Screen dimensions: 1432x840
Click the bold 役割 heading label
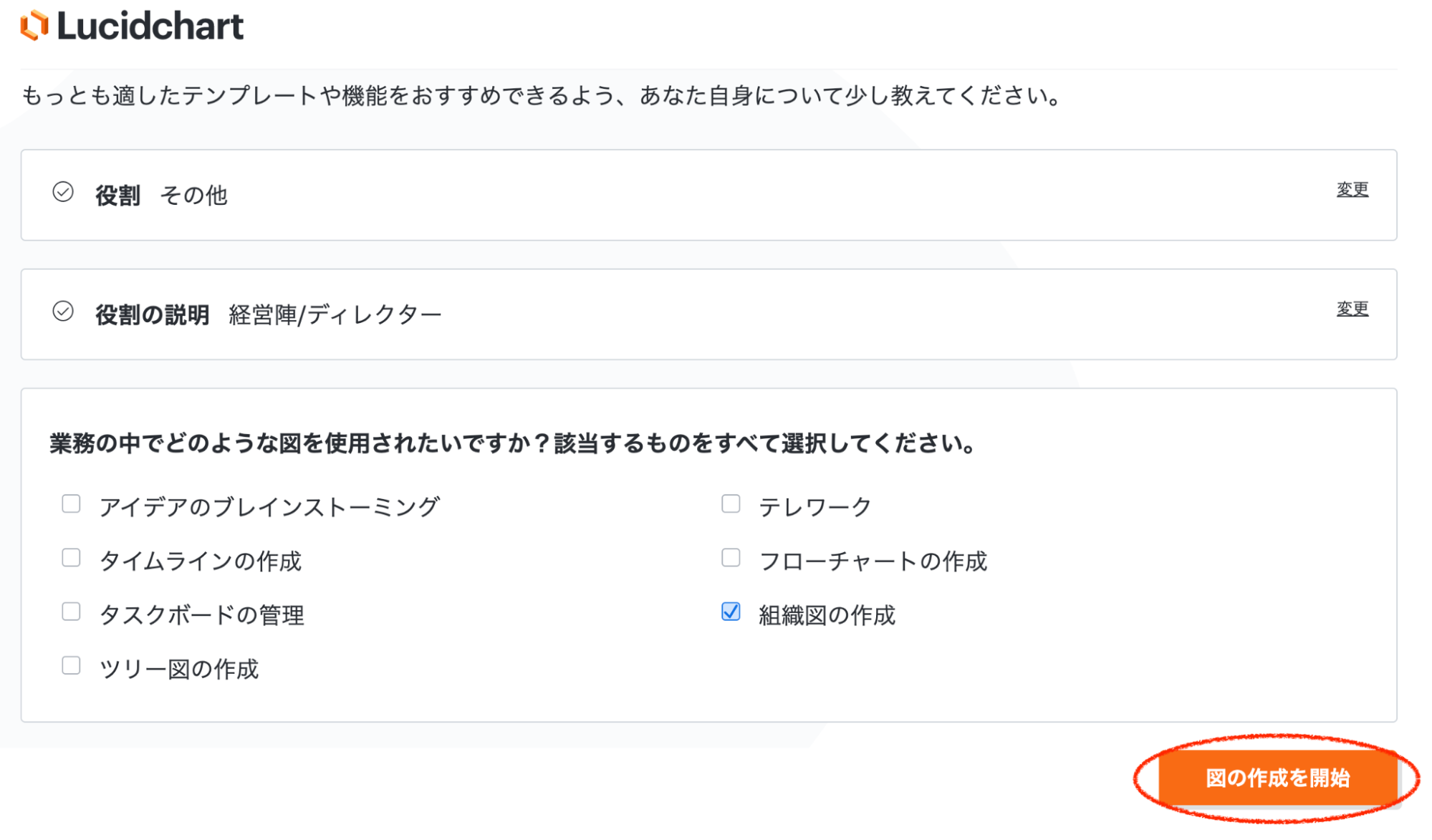[x=117, y=195]
